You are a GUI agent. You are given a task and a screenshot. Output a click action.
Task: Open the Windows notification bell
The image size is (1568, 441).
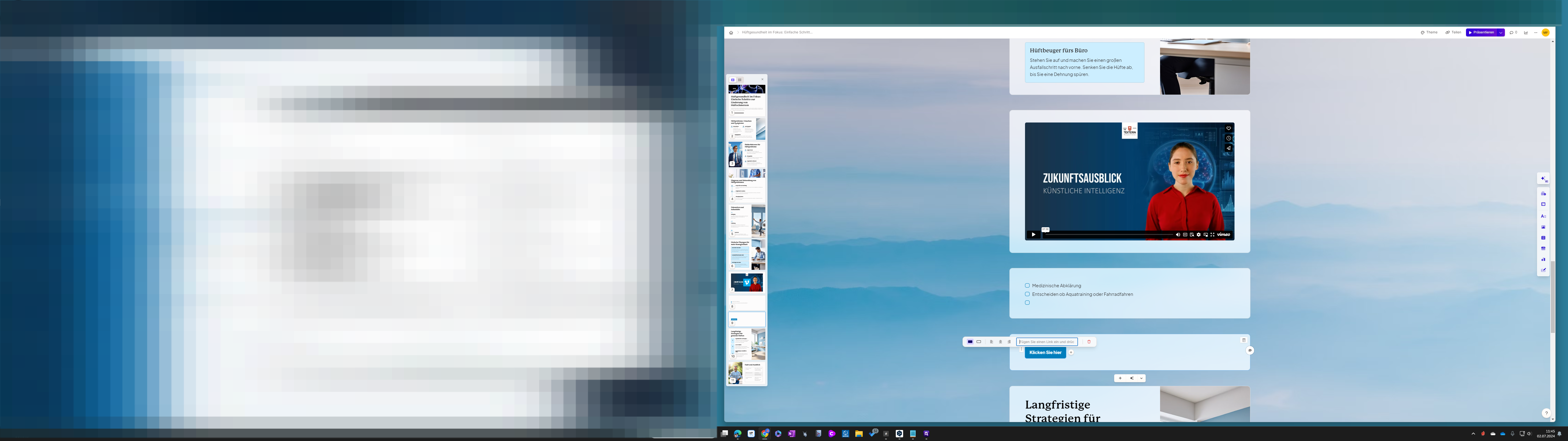[1559, 434]
